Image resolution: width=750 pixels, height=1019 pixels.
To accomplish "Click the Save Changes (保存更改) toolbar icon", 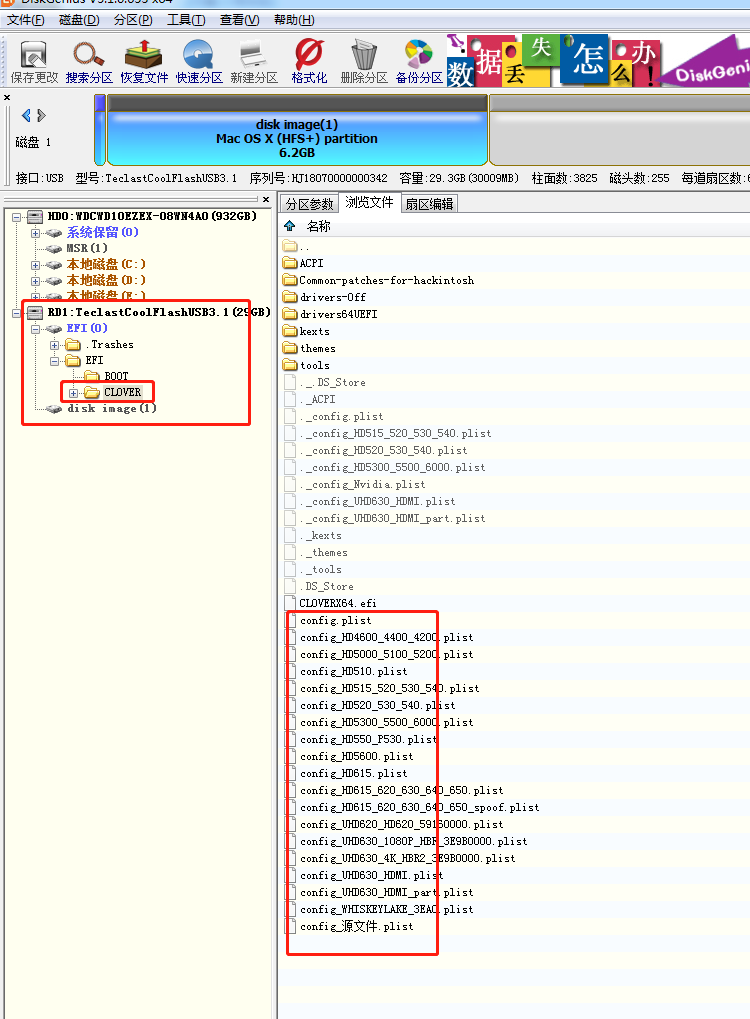I will (x=34, y=62).
